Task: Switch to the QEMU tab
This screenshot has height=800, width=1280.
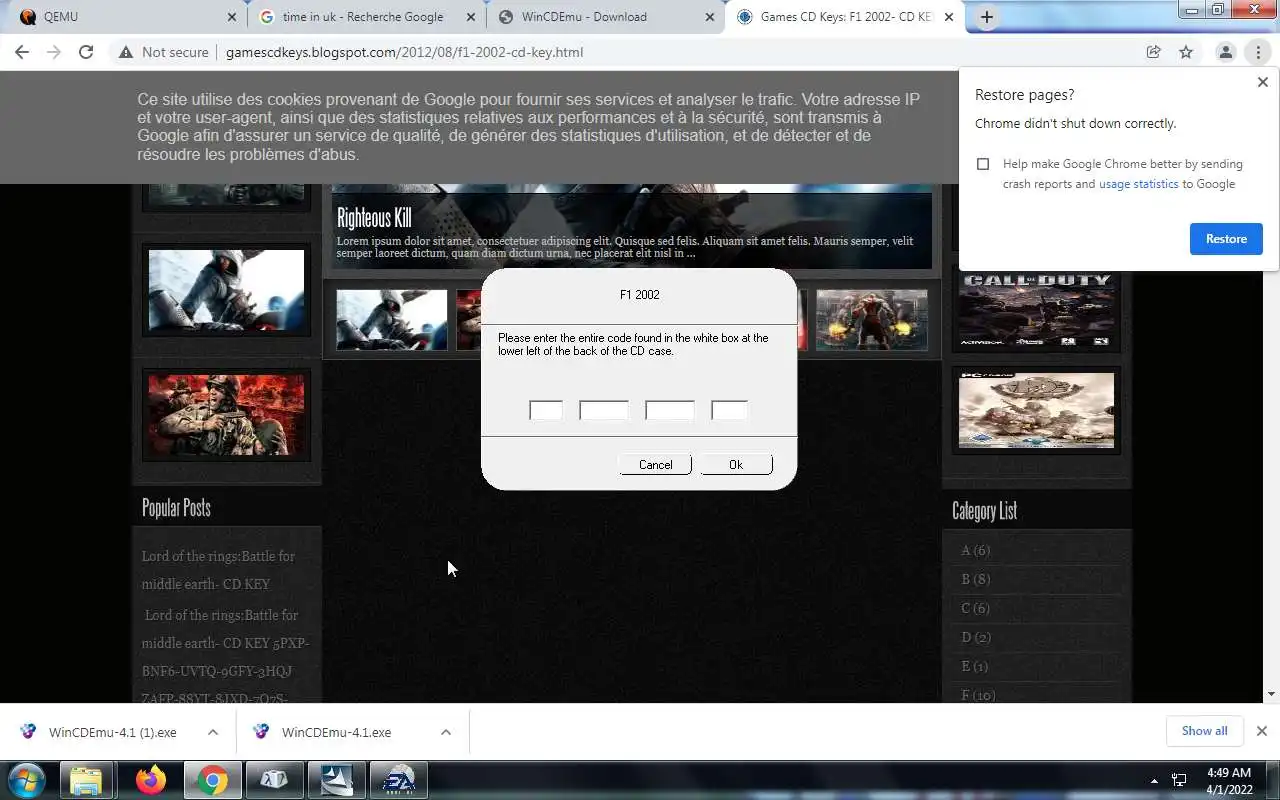Action: tap(124, 17)
